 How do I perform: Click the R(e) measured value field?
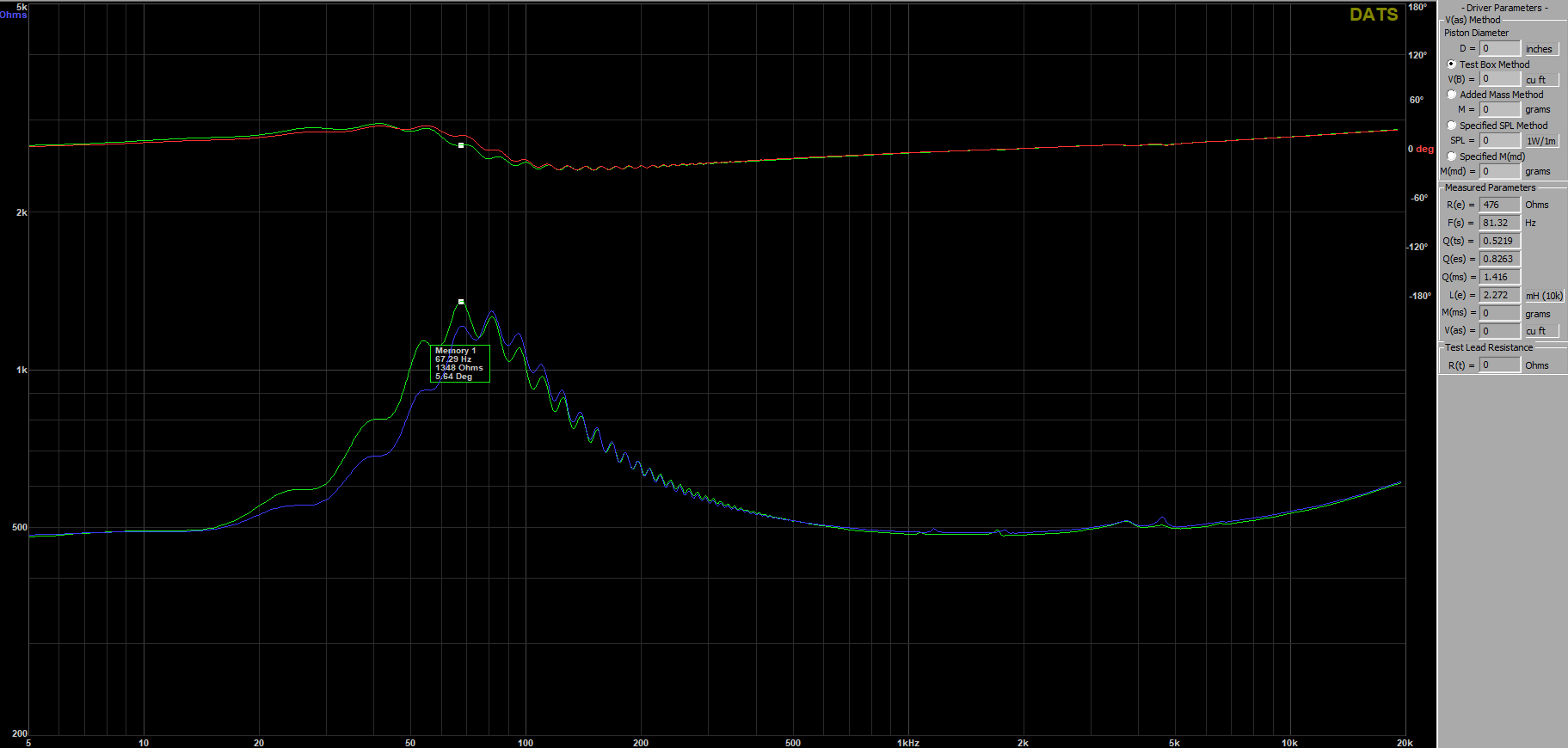[1499, 205]
